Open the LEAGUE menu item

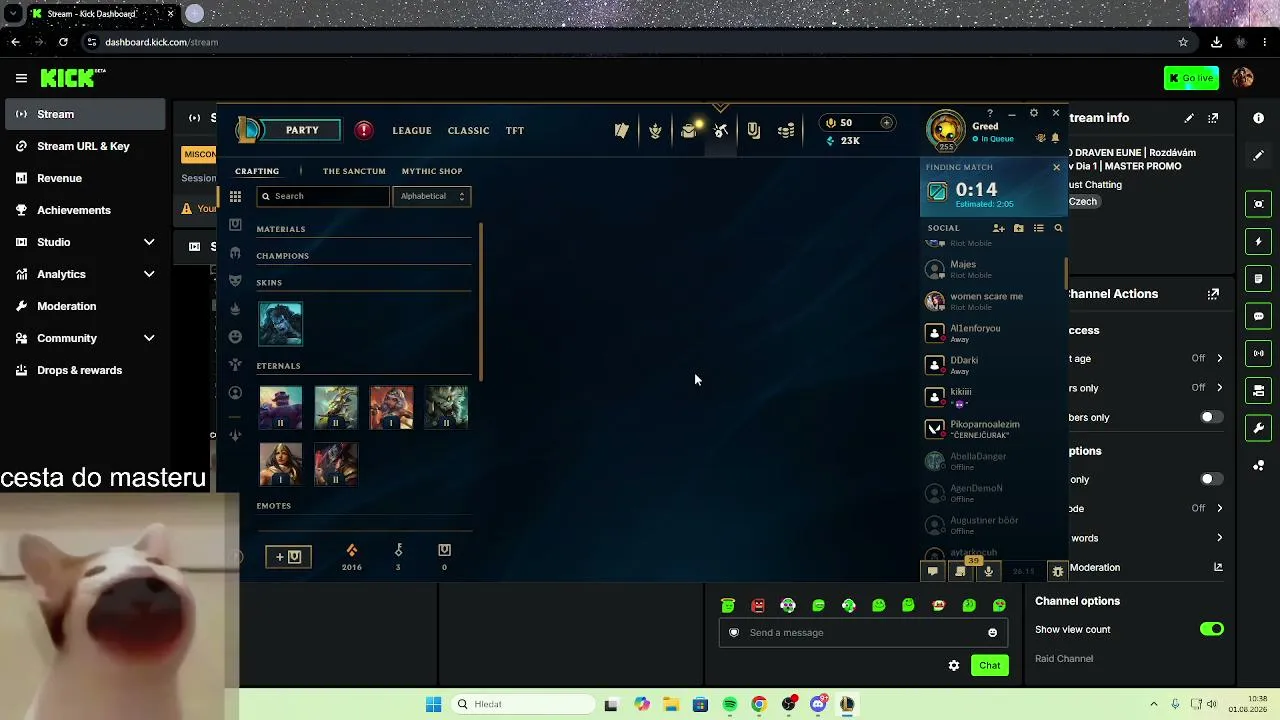pyautogui.click(x=412, y=131)
